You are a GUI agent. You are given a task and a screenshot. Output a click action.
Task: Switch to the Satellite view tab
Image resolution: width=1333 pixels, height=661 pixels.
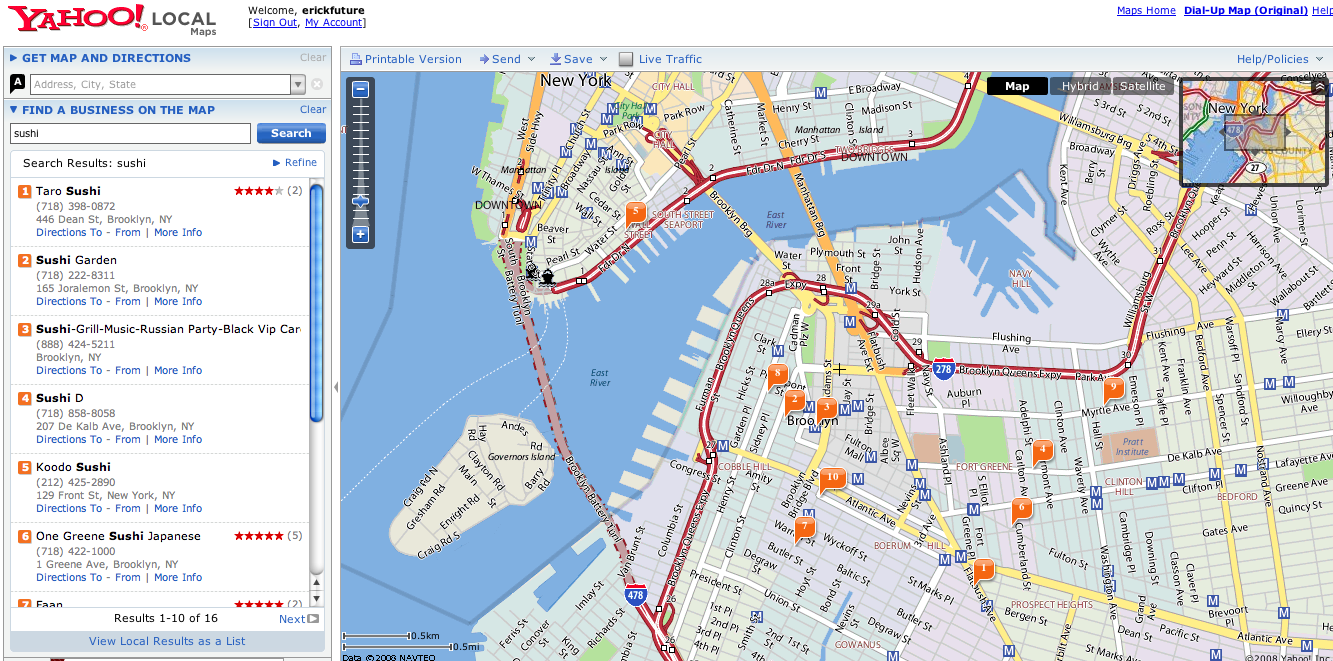pos(1142,86)
